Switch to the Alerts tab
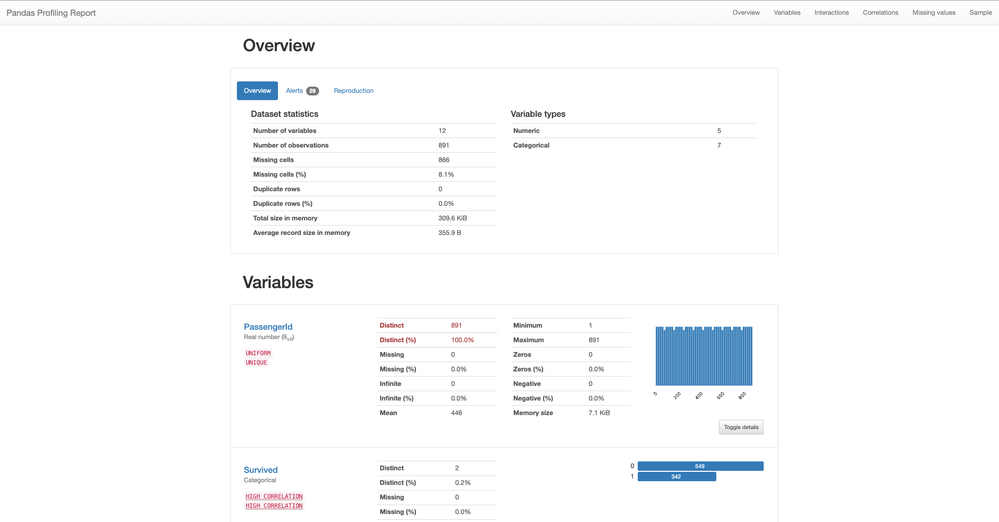Screen dimensions: 999x522 [294, 91]
